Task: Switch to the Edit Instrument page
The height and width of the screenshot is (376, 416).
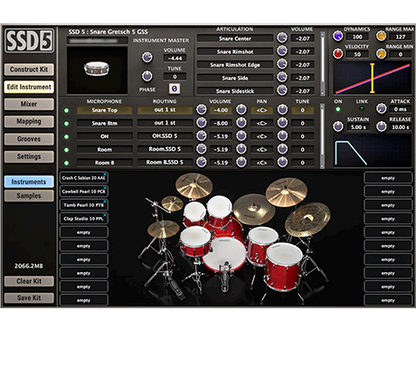Action: (x=29, y=87)
